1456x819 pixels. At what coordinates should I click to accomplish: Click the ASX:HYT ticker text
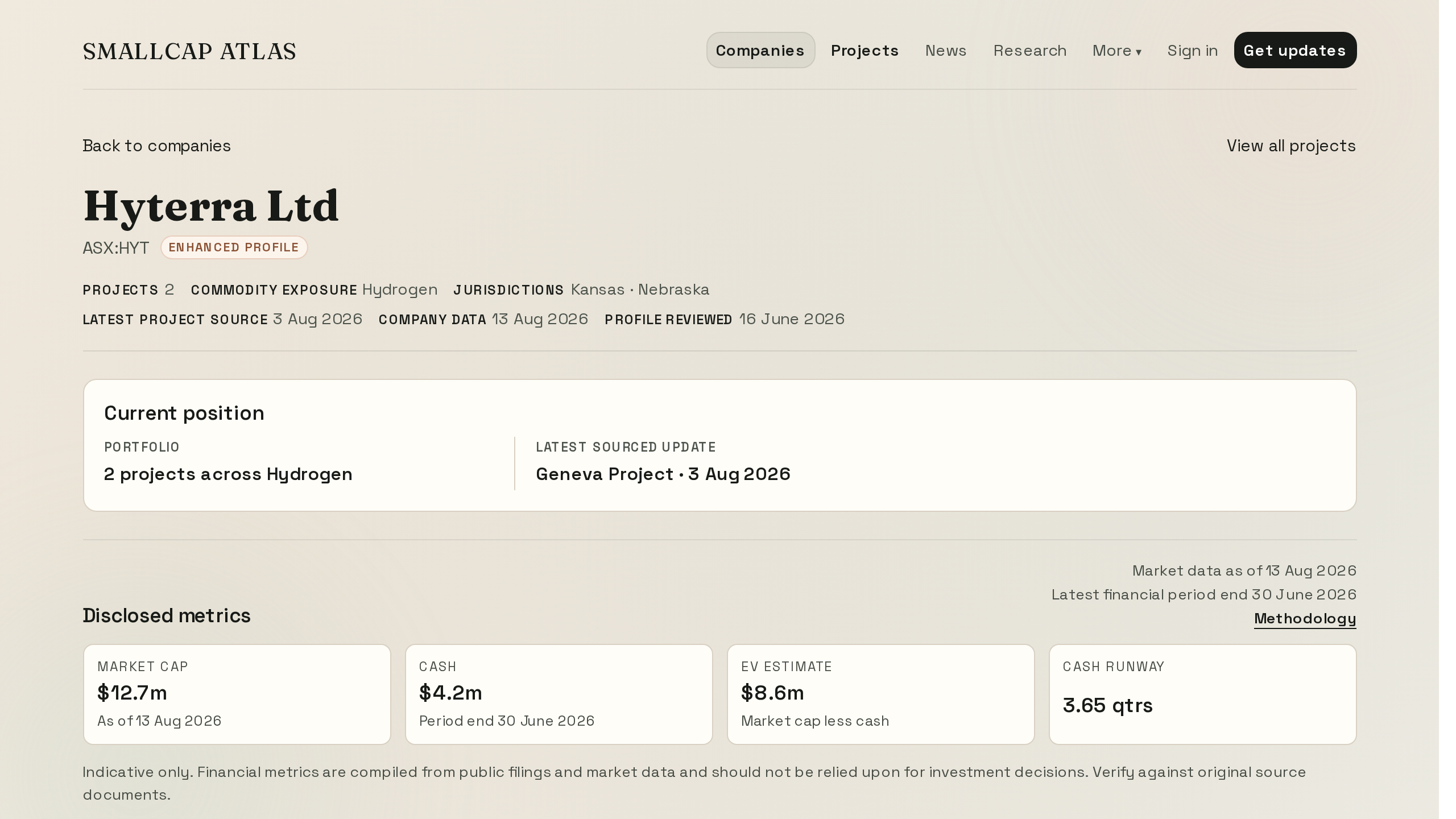tap(116, 248)
